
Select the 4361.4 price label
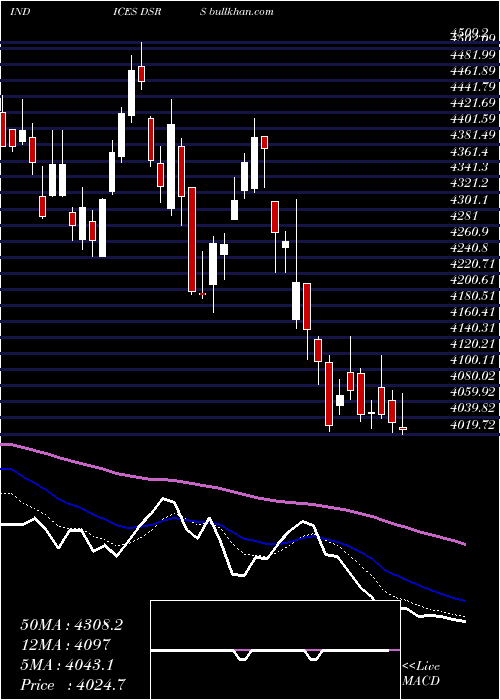coord(470,151)
